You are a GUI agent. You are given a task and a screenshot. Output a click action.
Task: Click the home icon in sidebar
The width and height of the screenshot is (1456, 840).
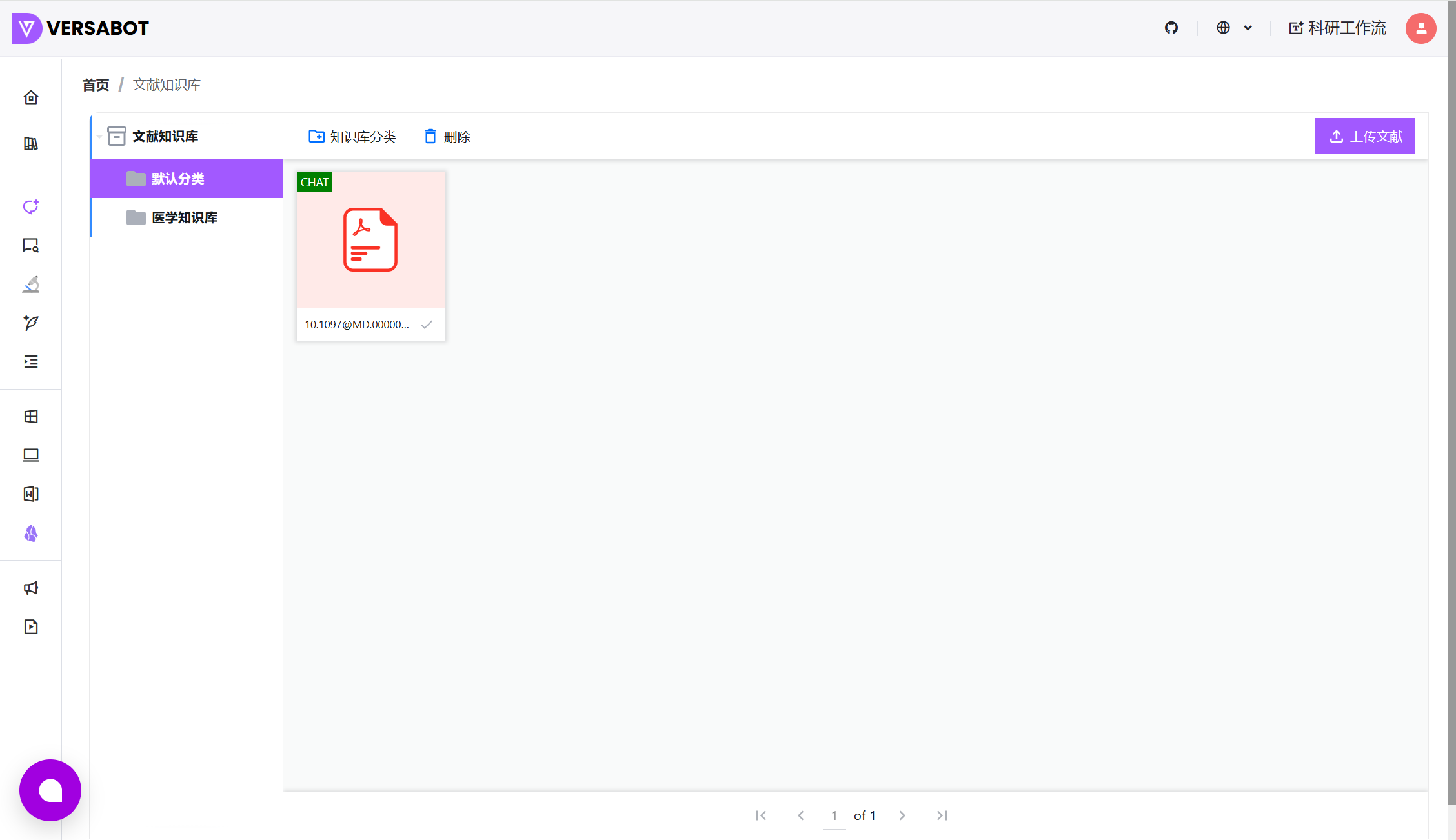tap(31, 97)
